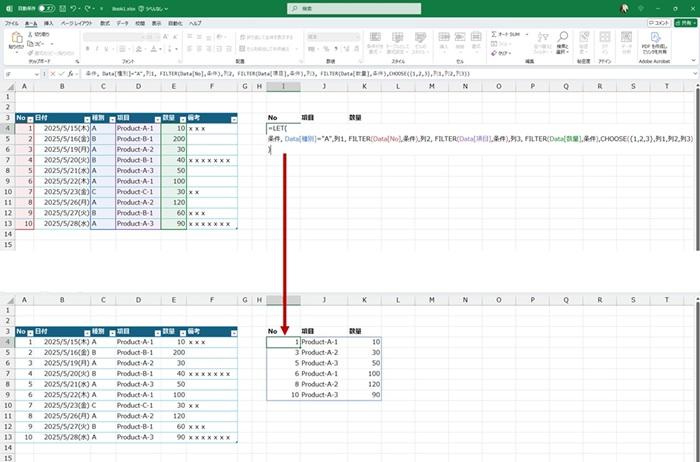Toggle the AutoSave switch in title bar
700x462 pixels.
click(45, 7)
